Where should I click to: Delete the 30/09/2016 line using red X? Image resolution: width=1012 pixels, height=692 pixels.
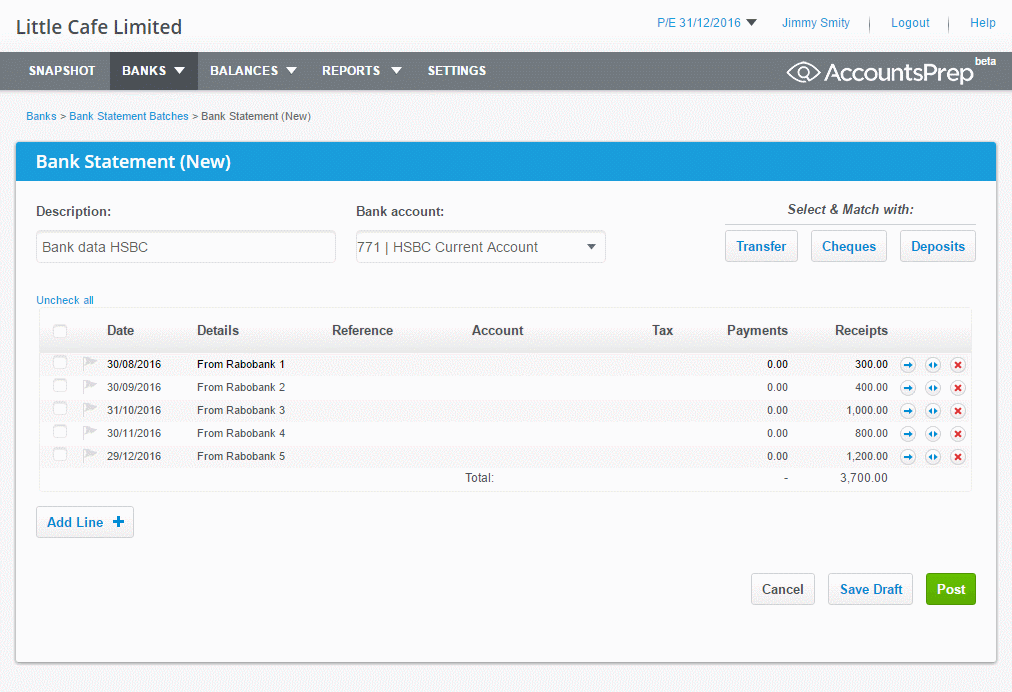pos(958,388)
